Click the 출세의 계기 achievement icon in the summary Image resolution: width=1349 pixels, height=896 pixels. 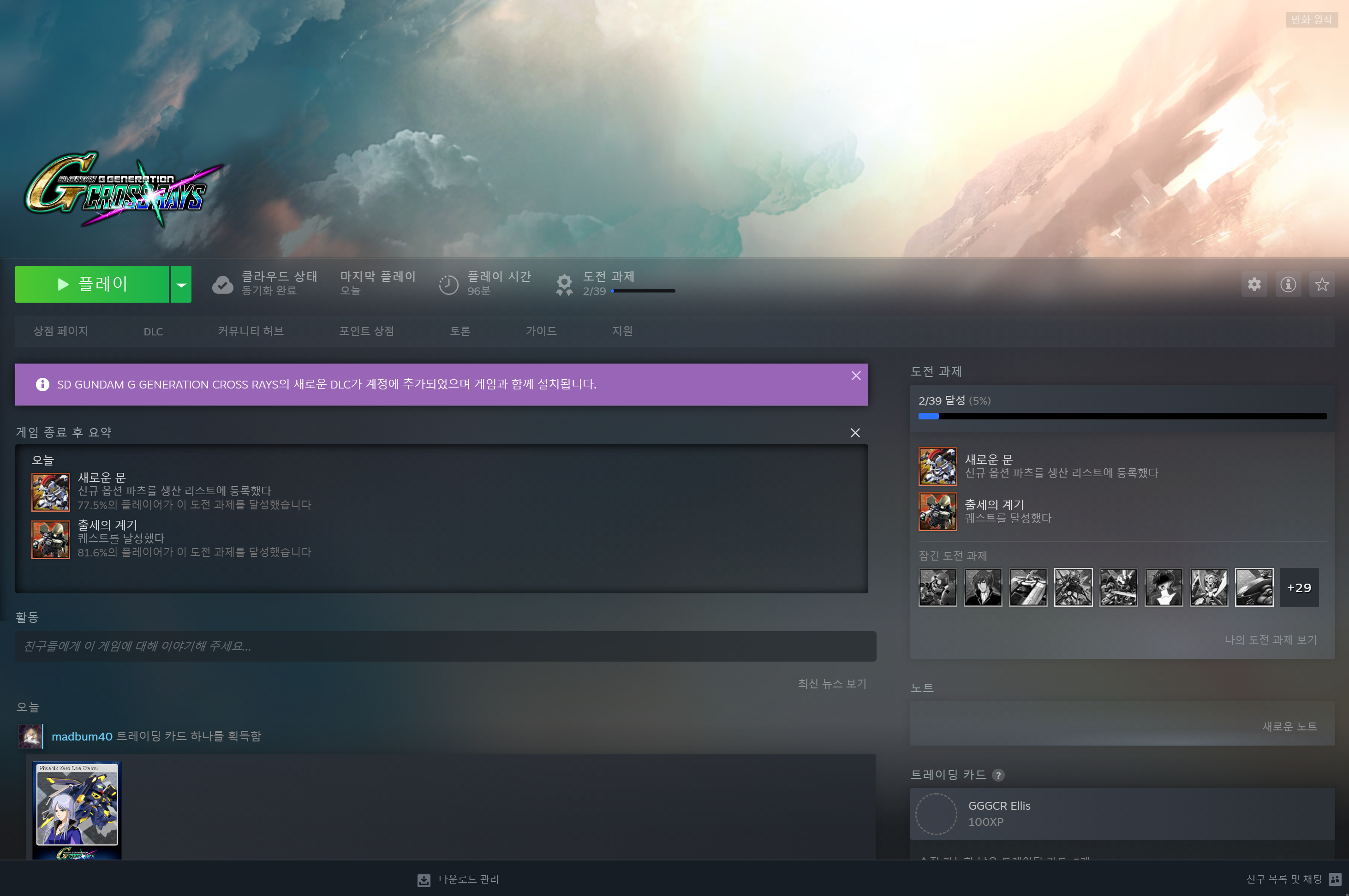(x=51, y=539)
